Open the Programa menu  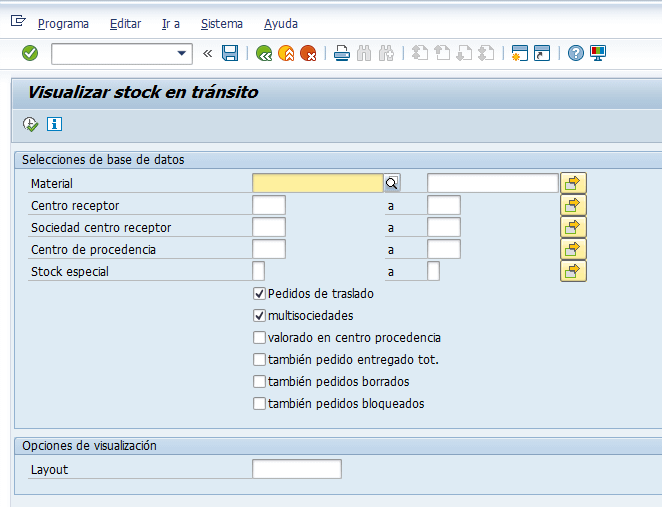[63, 23]
